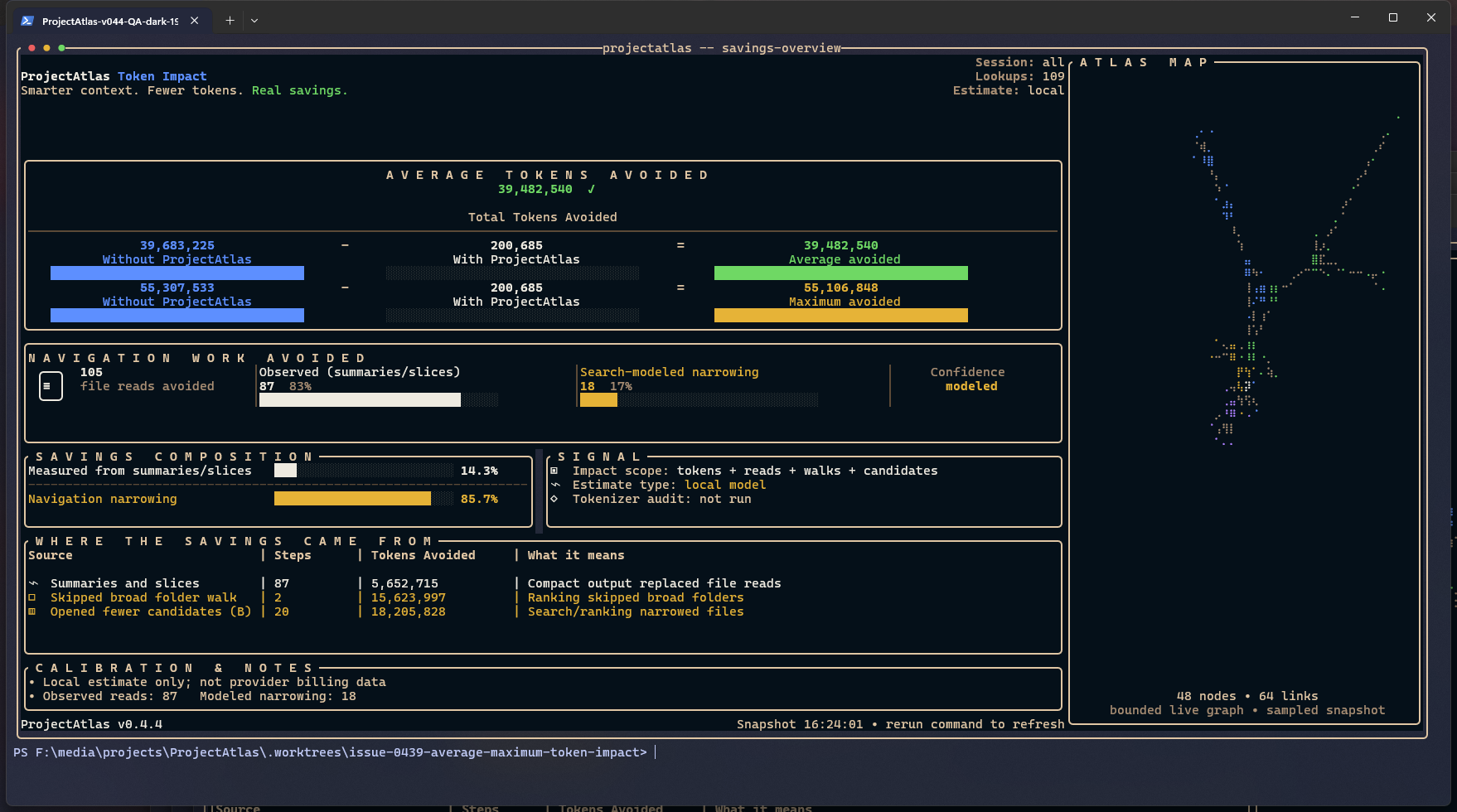Click 'Ranking skipped broad folders' text

coord(636,597)
